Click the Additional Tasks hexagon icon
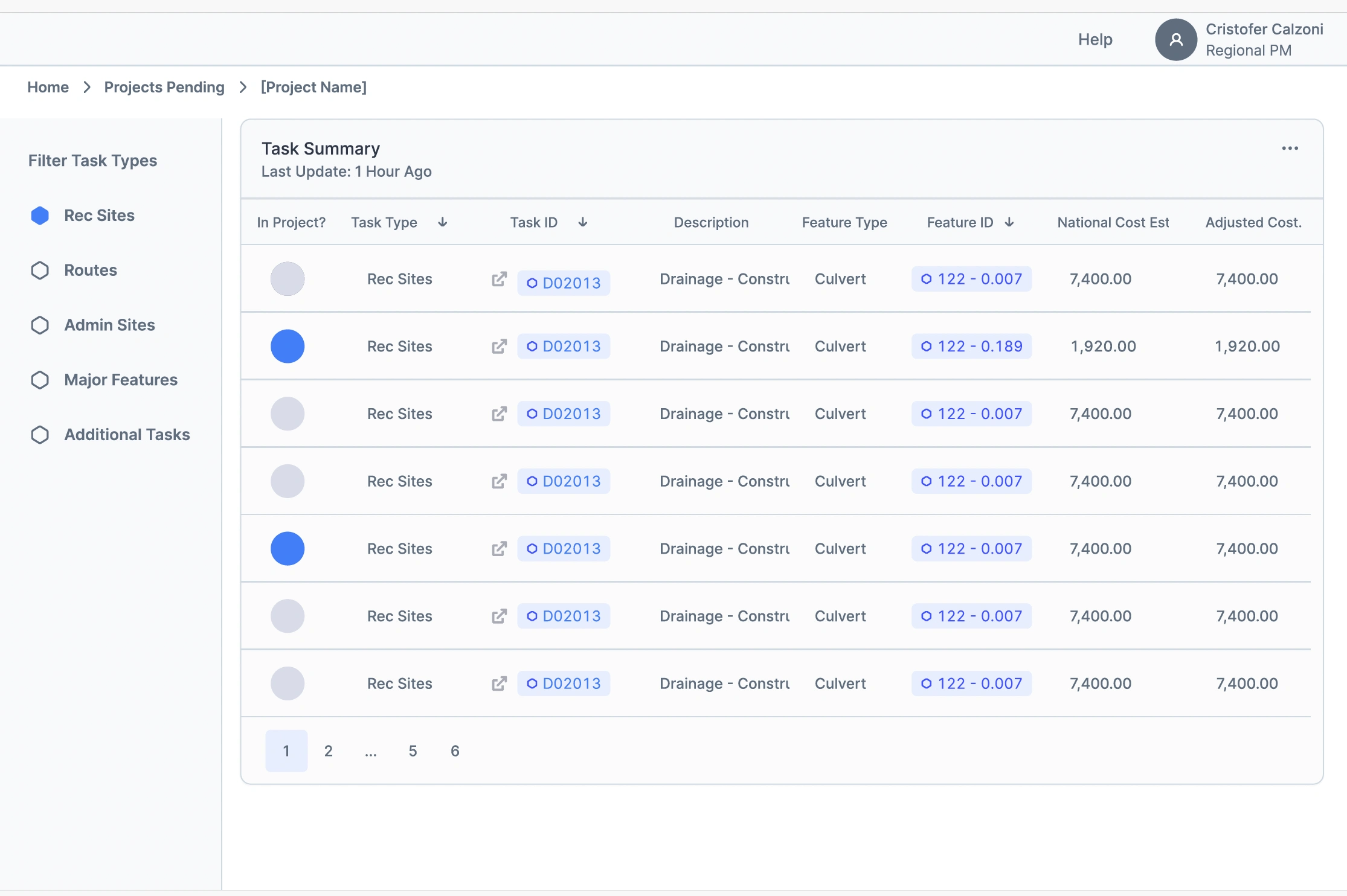Image resolution: width=1347 pixels, height=896 pixels. (40, 435)
